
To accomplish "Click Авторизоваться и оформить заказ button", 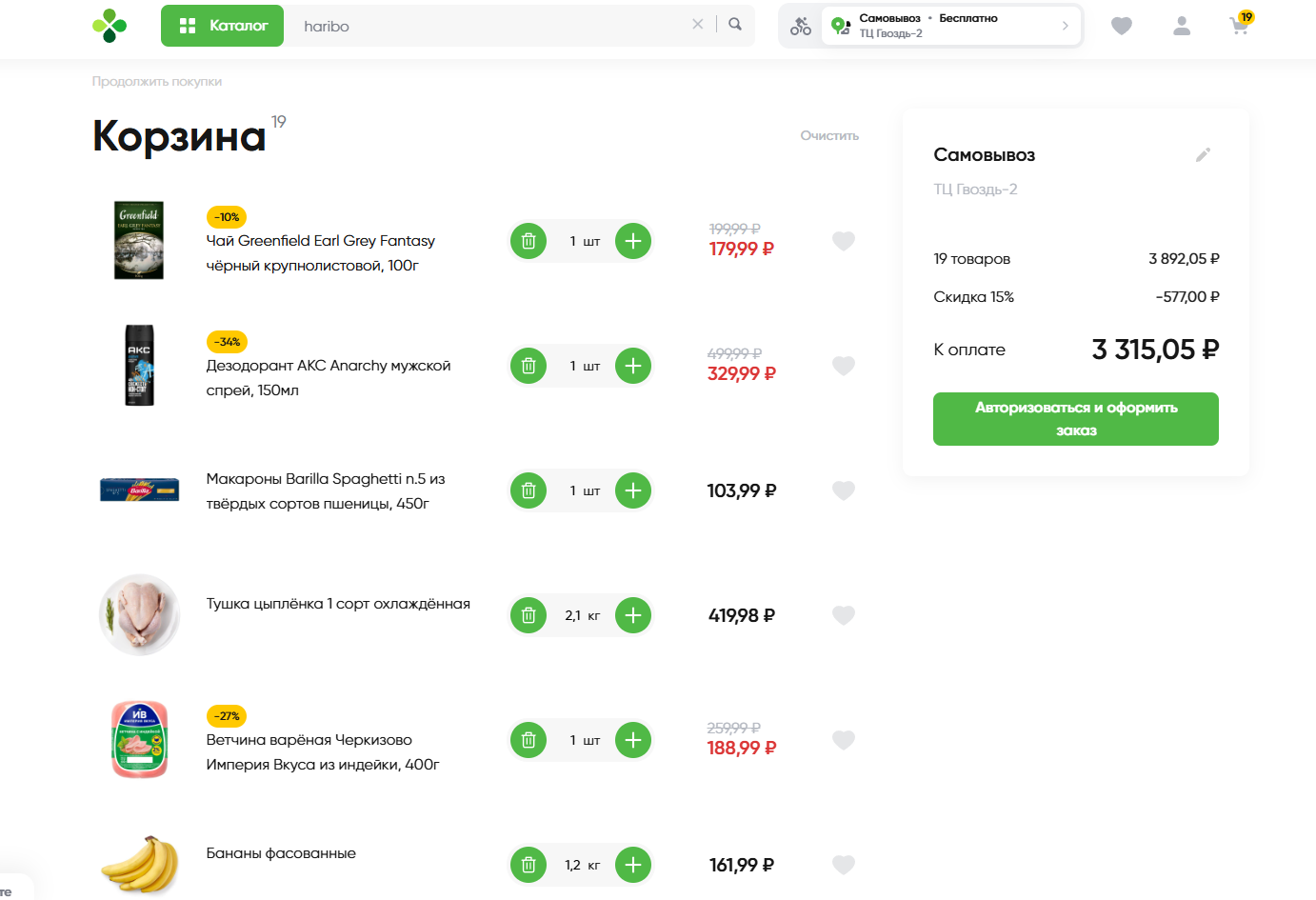I will pyautogui.click(x=1076, y=419).
